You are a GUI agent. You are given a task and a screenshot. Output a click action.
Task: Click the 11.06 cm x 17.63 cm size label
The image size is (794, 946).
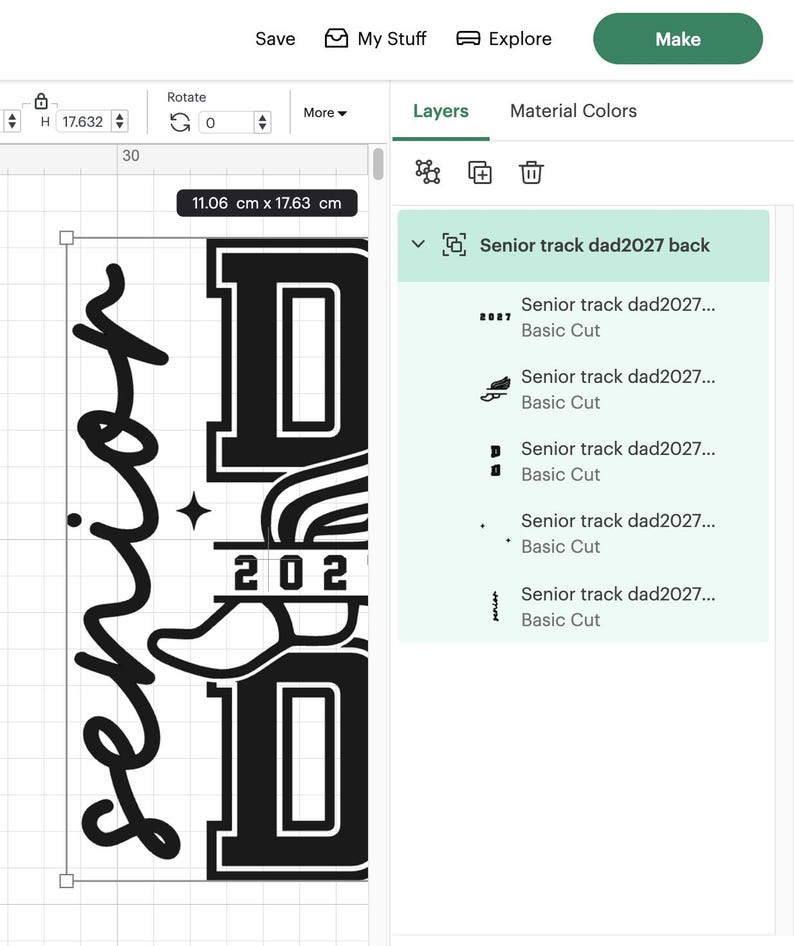click(x=267, y=203)
